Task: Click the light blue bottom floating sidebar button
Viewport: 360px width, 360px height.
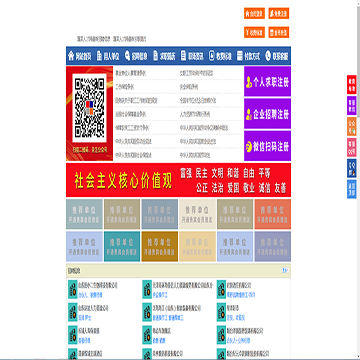Action: click(352, 189)
